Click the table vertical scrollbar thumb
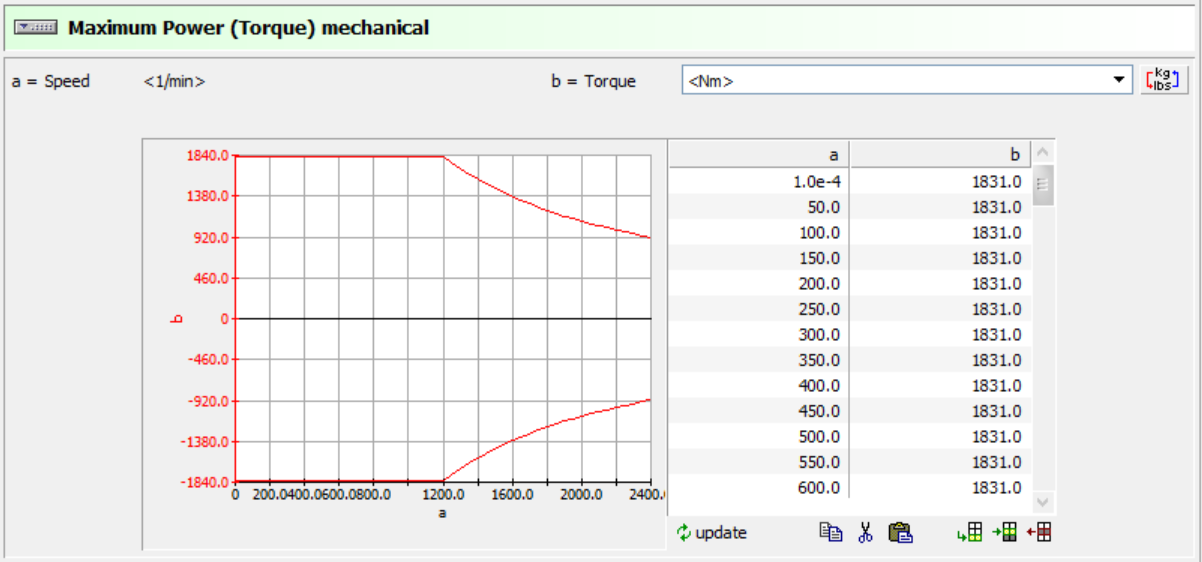The image size is (1202, 562). 1043,185
